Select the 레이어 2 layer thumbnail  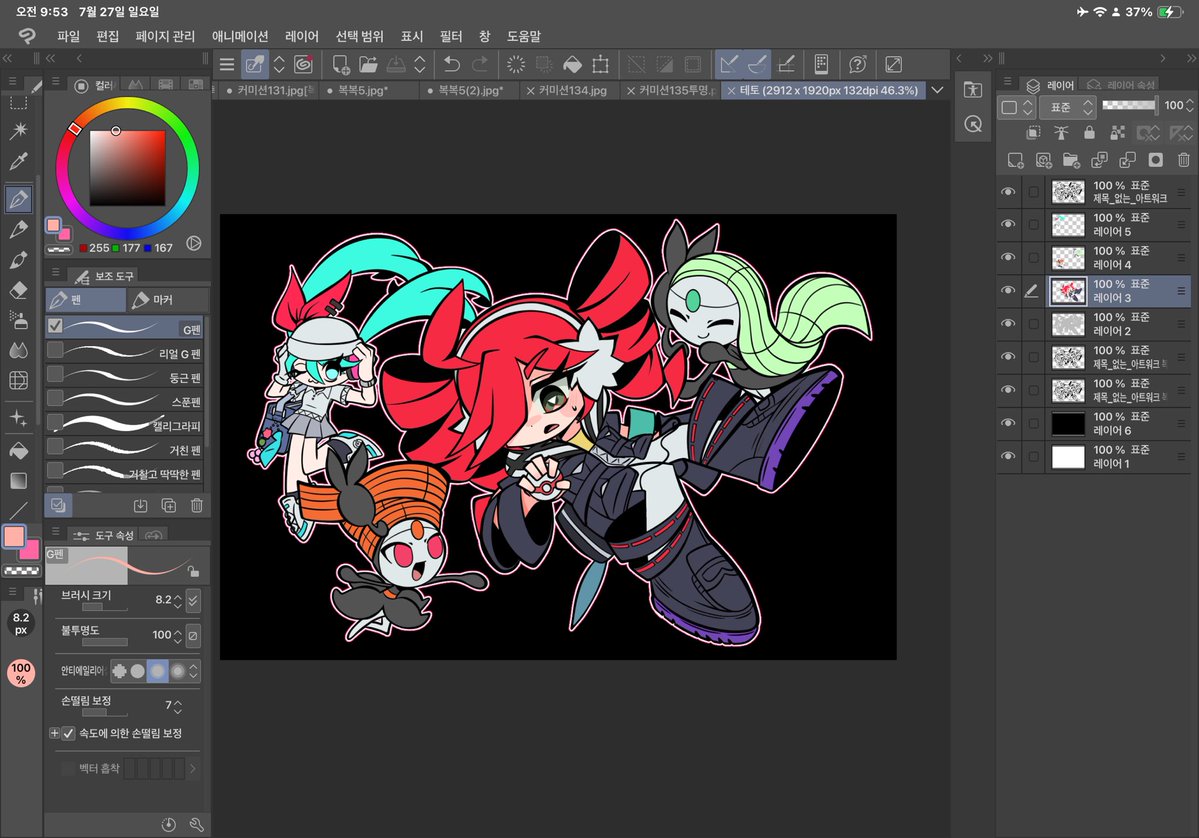pos(1067,324)
